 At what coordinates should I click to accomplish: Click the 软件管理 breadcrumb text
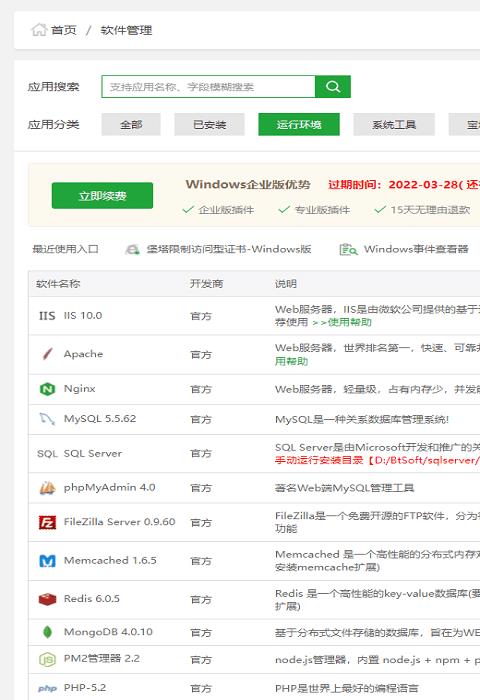coord(126,30)
